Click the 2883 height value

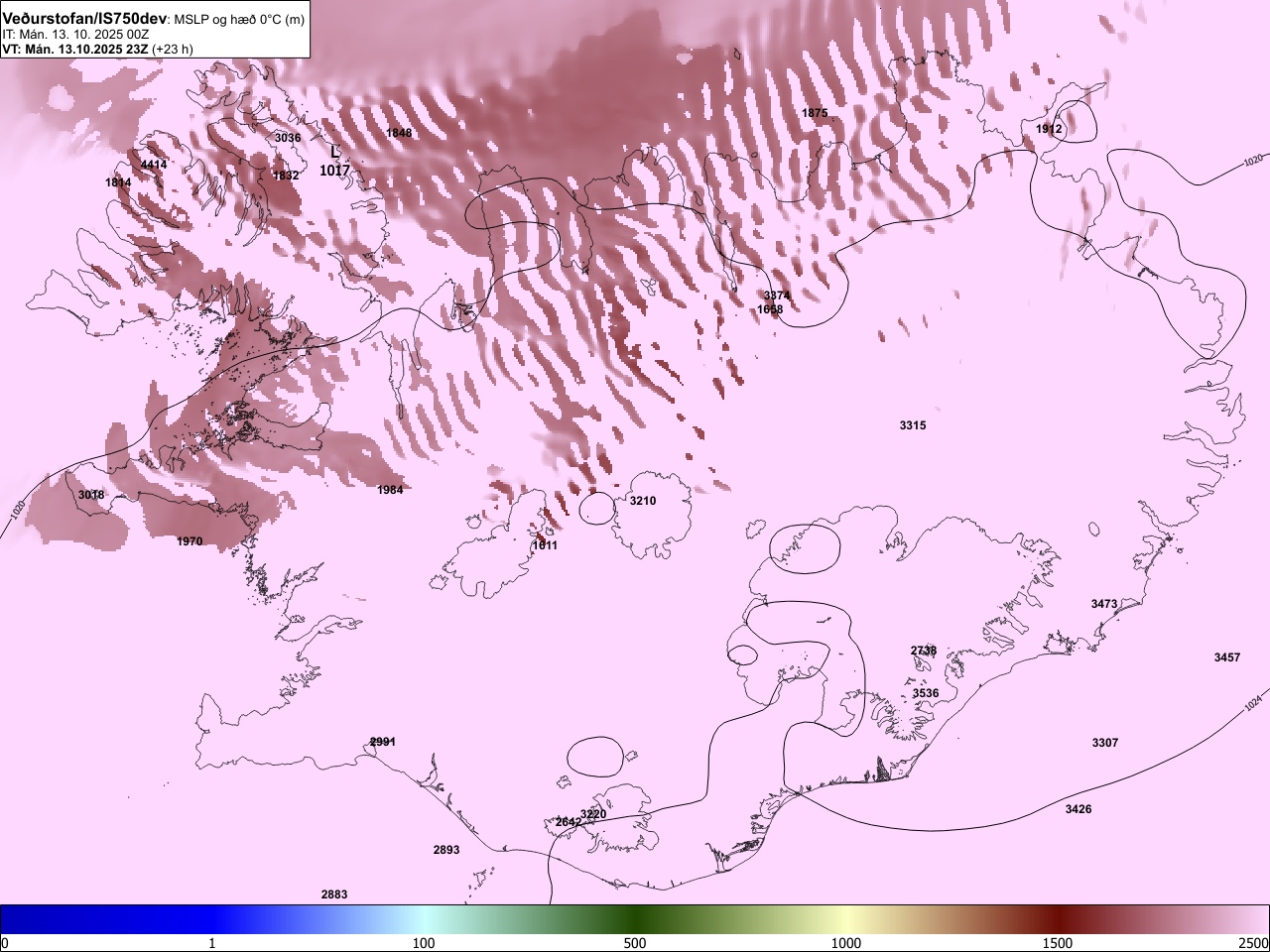click(334, 894)
